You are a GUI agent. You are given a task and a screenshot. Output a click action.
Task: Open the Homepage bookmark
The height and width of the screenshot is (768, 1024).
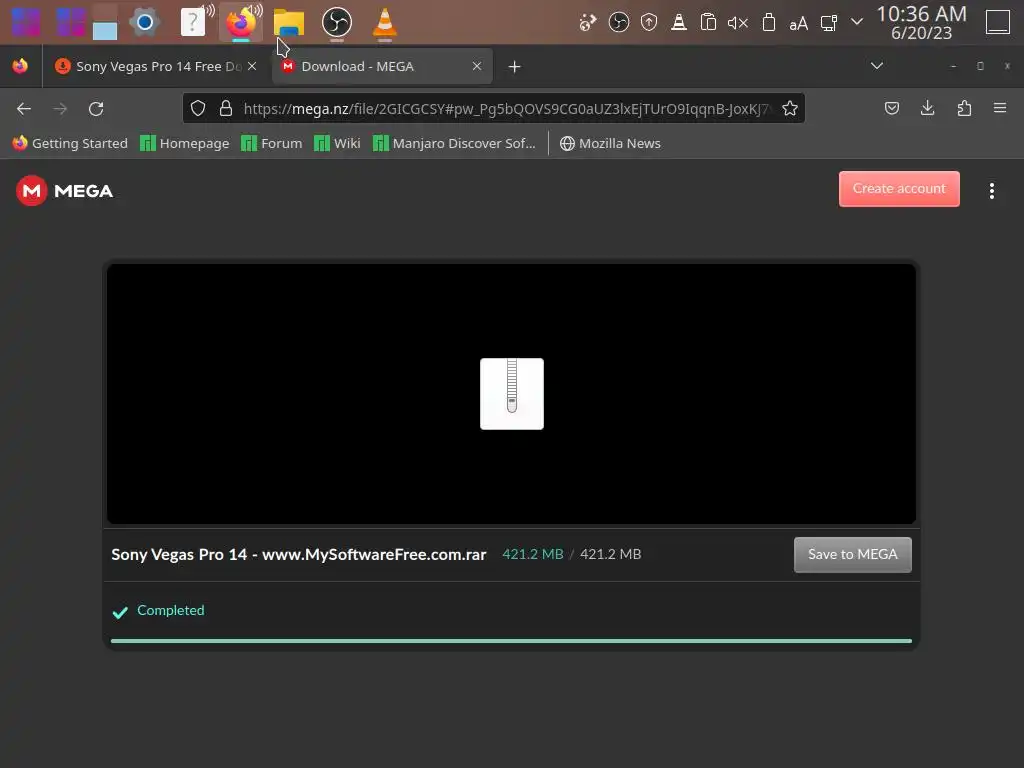[x=185, y=143]
